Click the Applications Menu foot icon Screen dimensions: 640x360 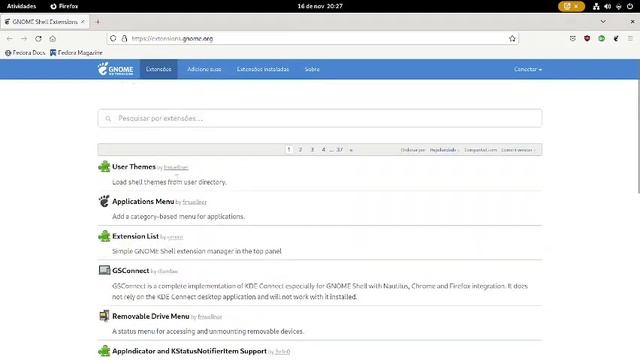(x=104, y=201)
